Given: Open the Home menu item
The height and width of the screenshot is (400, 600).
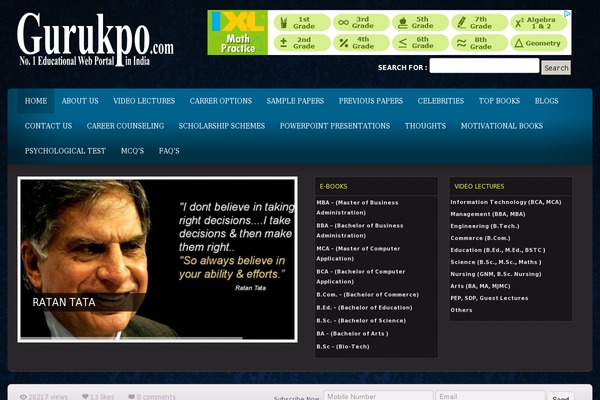Looking at the screenshot, I should click(x=36, y=101).
